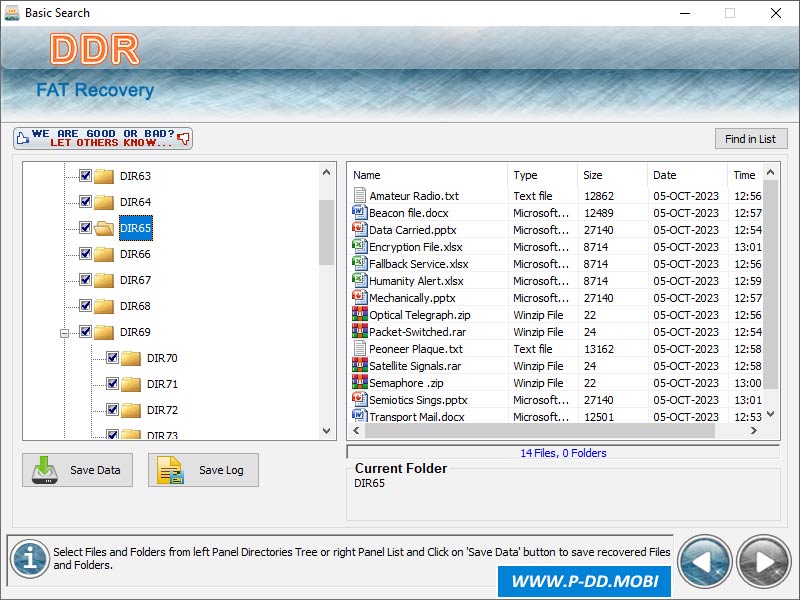Select the Winzip icon for Optical Telegraph.zip
The width and height of the screenshot is (800, 600).
[x=358, y=314]
